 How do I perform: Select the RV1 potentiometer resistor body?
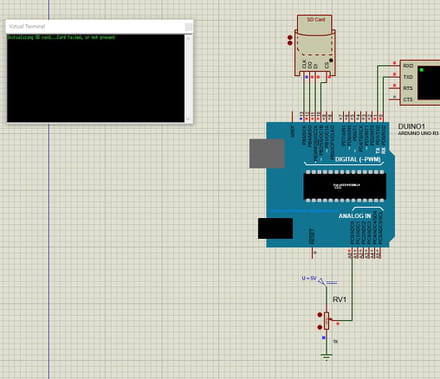pos(327,321)
